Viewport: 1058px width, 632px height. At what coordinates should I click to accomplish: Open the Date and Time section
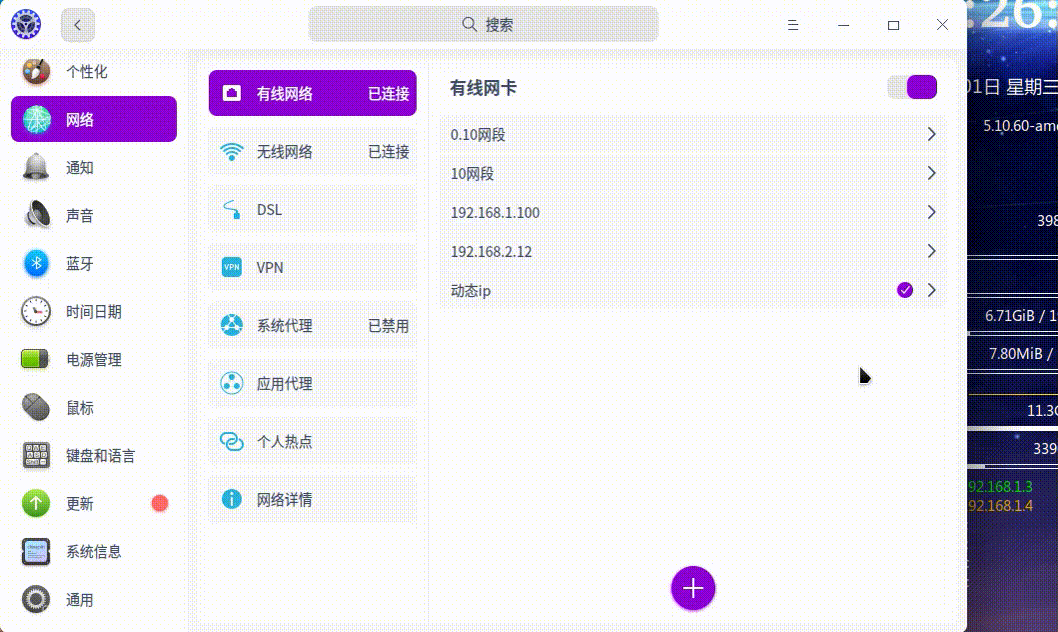[x=94, y=312]
